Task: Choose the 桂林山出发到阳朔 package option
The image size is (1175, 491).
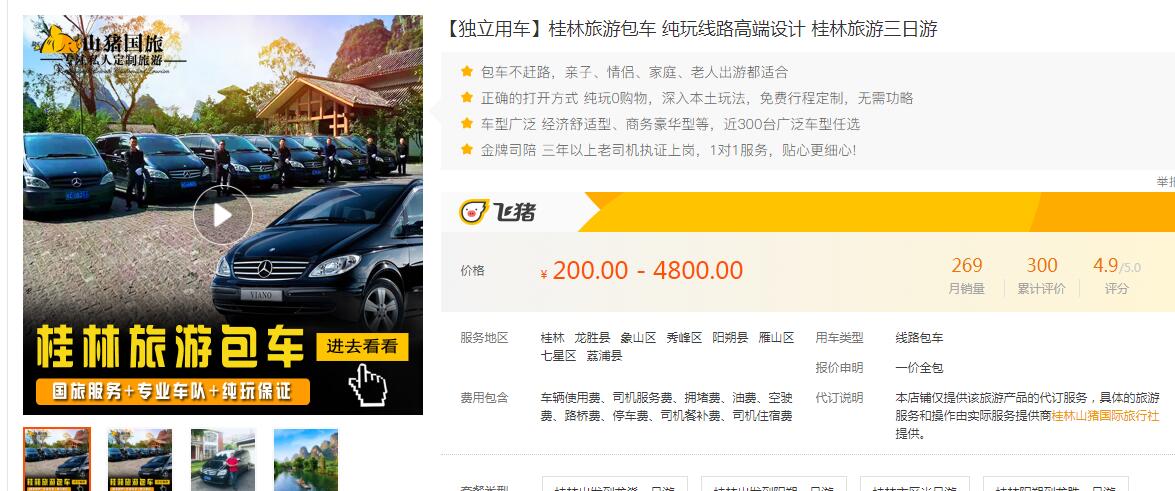Action: (774, 484)
